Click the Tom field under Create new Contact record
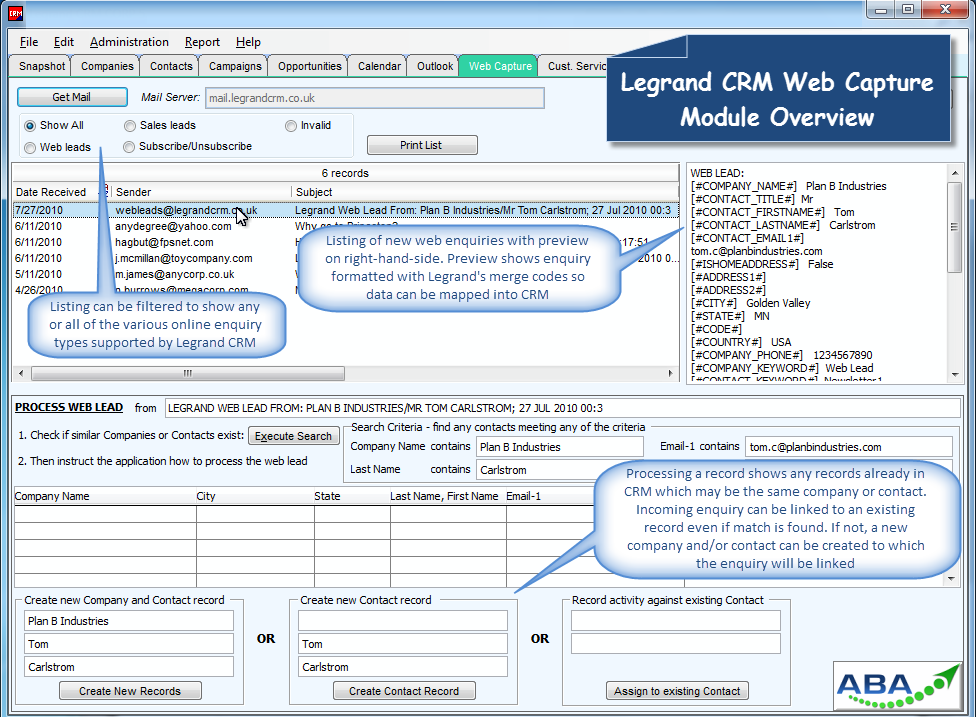Image resolution: width=976 pixels, height=717 pixels. click(x=403, y=644)
